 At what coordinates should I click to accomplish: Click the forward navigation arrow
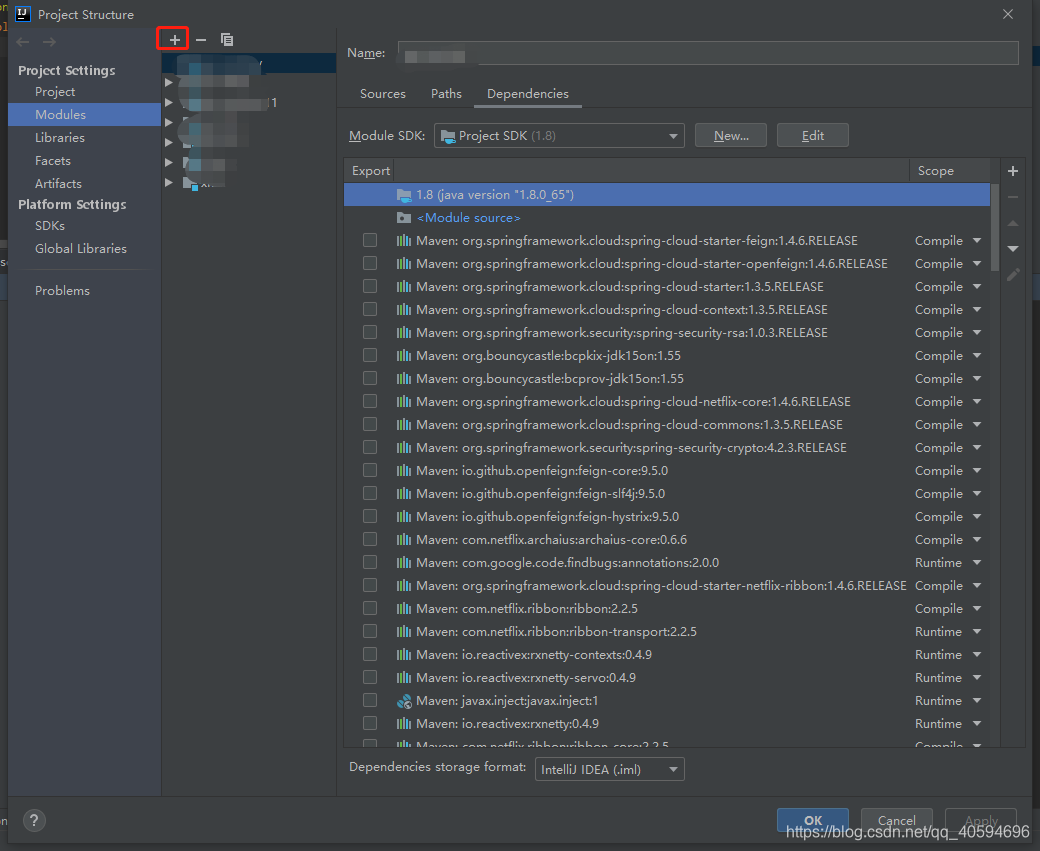pos(49,42)
